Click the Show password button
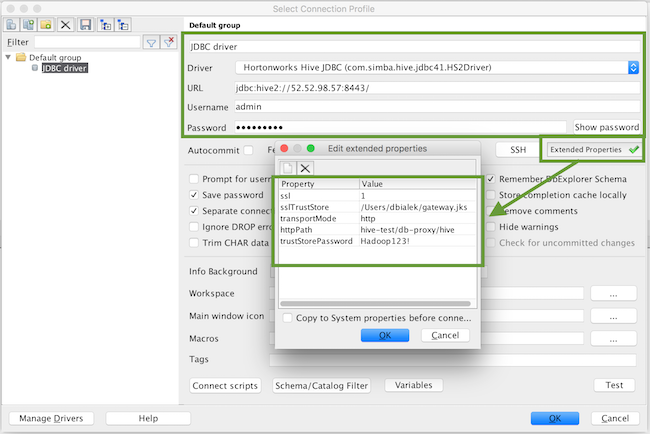Screen dimensions: 650x434 606,127
